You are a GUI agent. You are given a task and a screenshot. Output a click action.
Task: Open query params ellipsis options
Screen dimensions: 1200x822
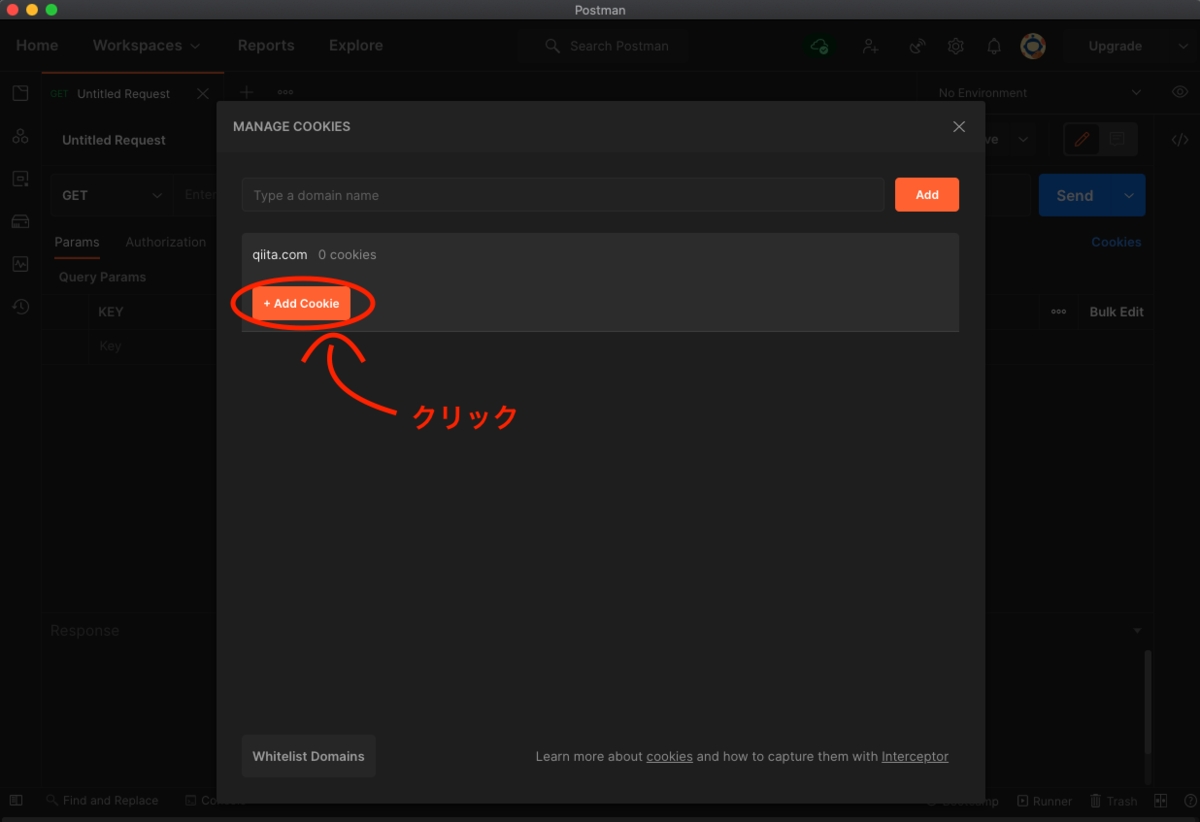click(x=1058, y=312)
